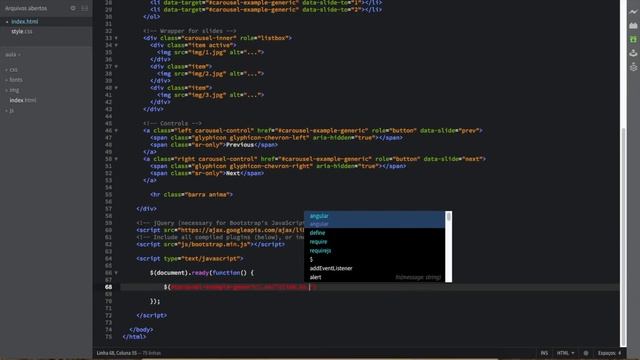The image size is (640, 360).
Task: Click line number 68 in the gutter
Action: coord(108,287)
